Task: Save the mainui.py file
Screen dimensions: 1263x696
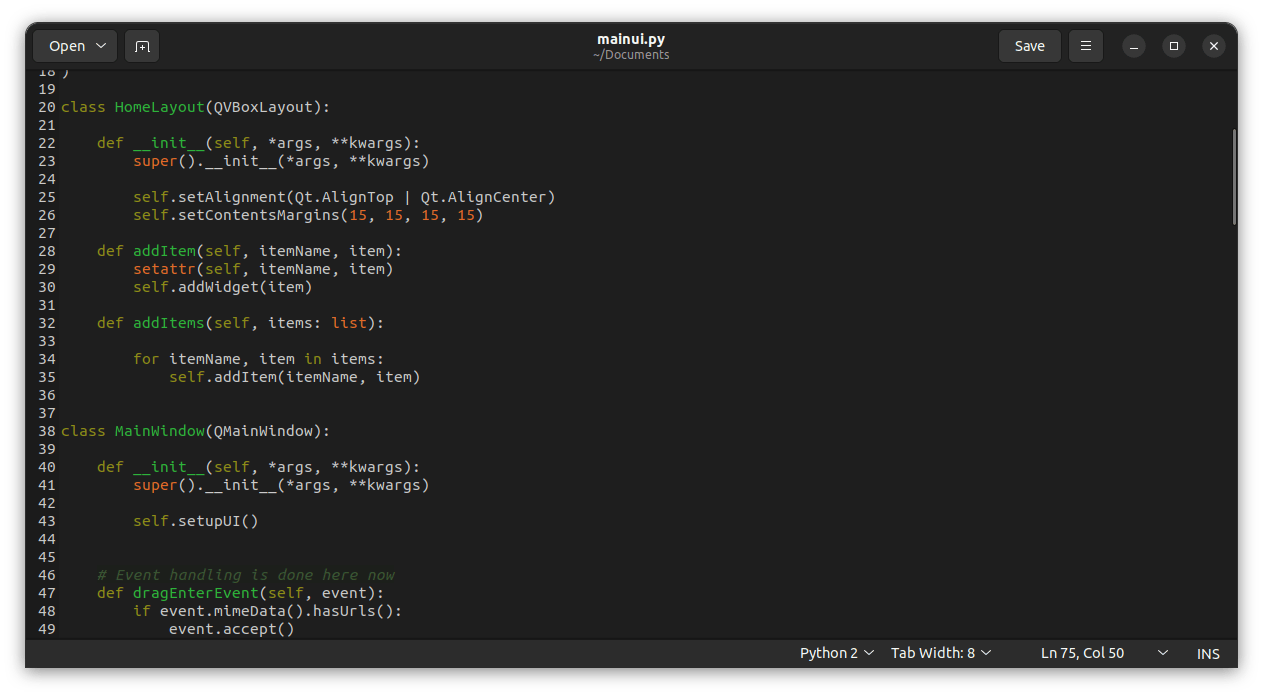Action: 1029,46
